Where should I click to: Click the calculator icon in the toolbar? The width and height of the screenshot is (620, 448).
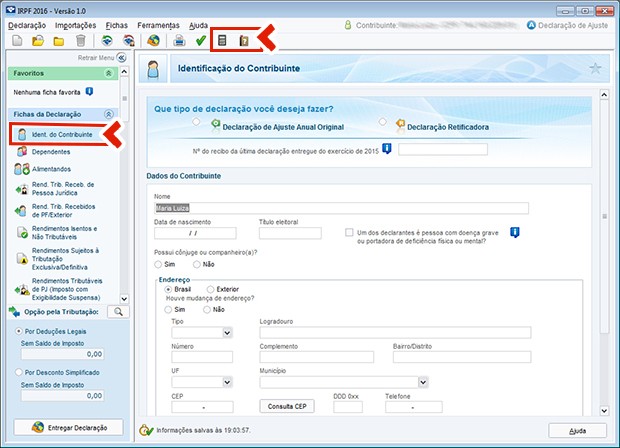tap(223, 41)
